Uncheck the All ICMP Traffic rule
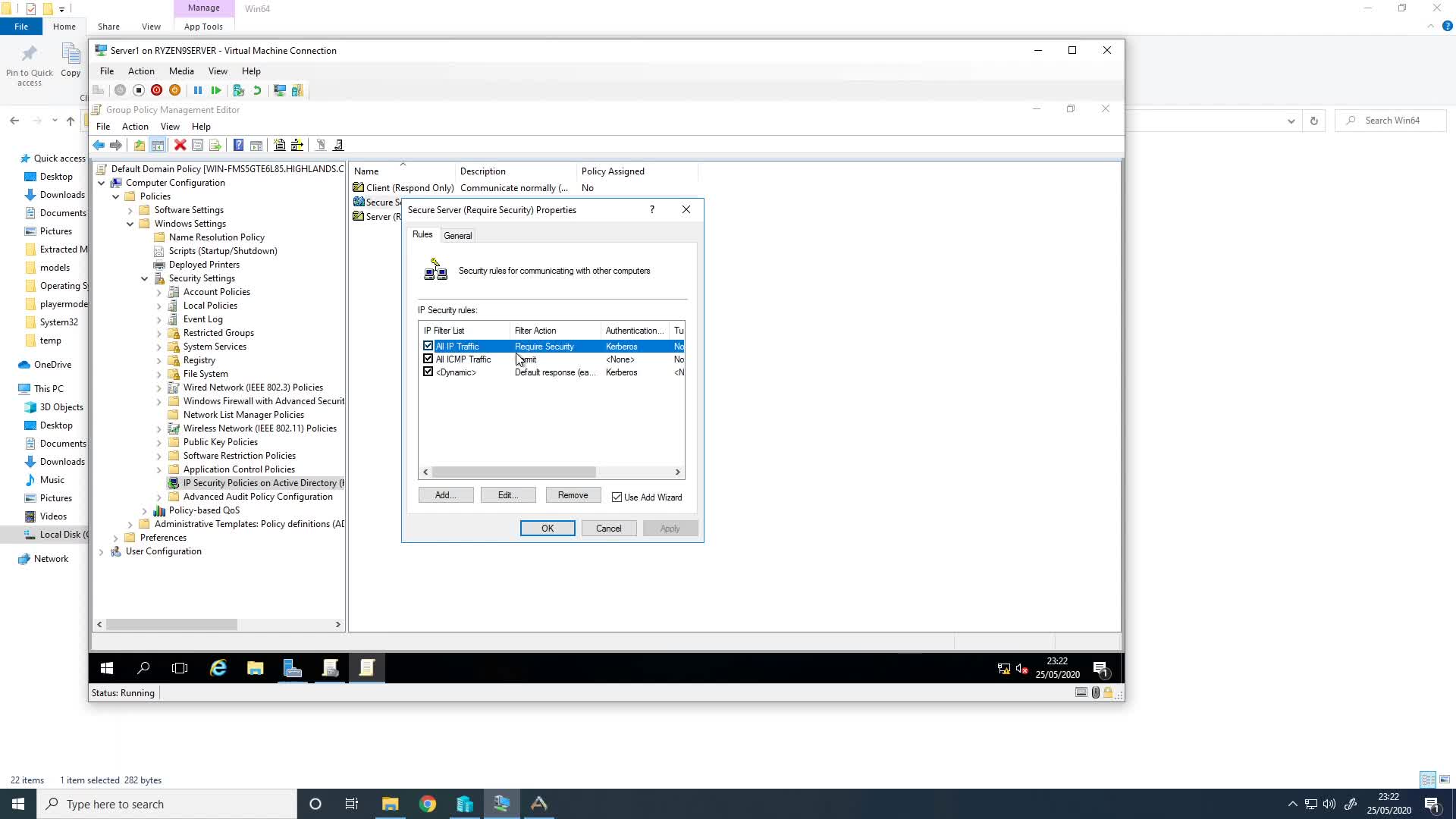Screen dimensions: 1456x819 428,359
